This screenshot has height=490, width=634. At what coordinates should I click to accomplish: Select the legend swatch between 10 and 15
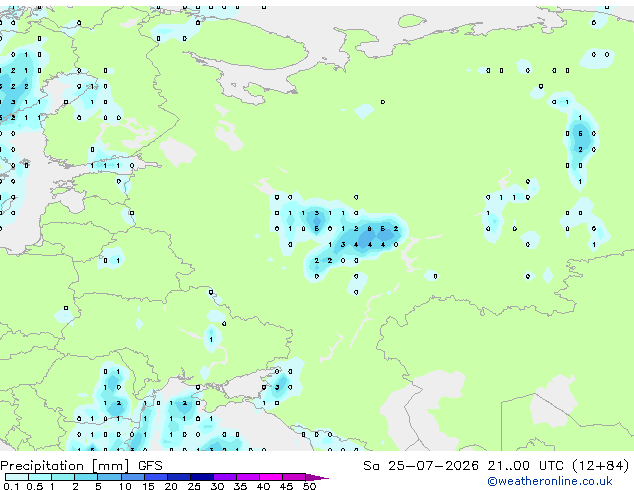(132, 477)
